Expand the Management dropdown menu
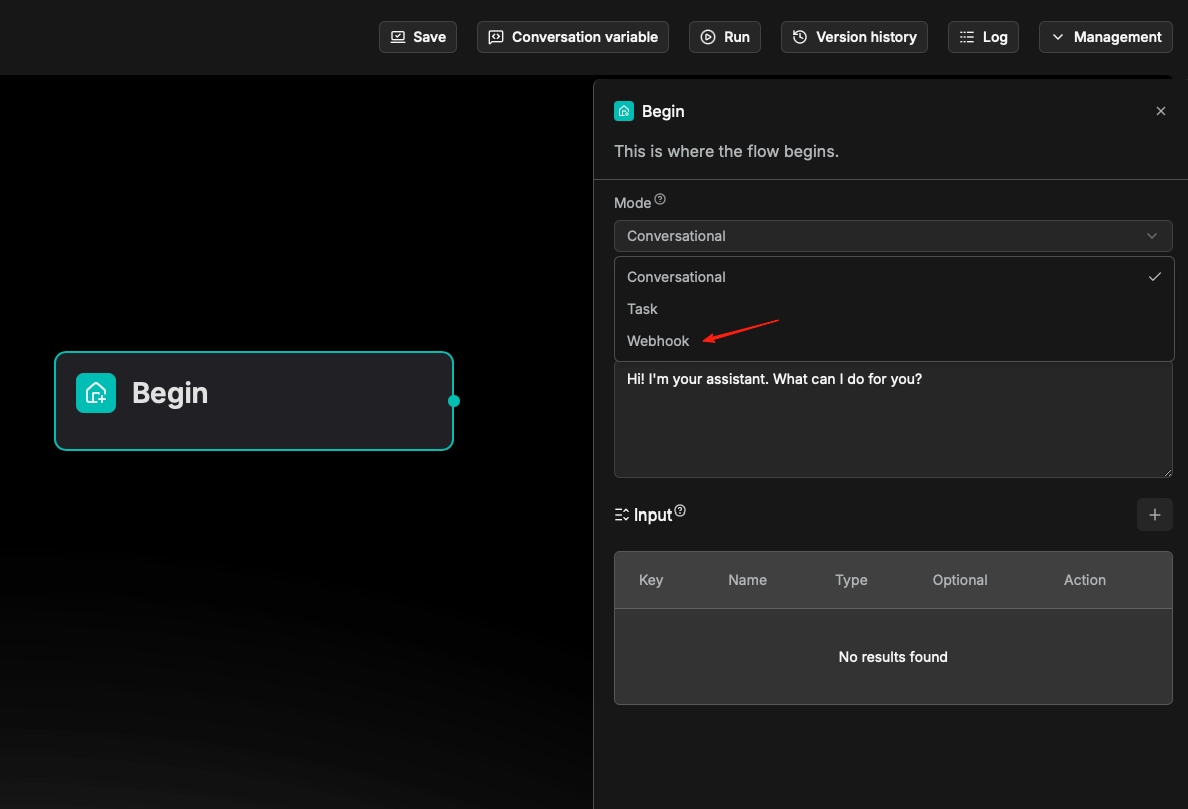 click(1105, 37)
